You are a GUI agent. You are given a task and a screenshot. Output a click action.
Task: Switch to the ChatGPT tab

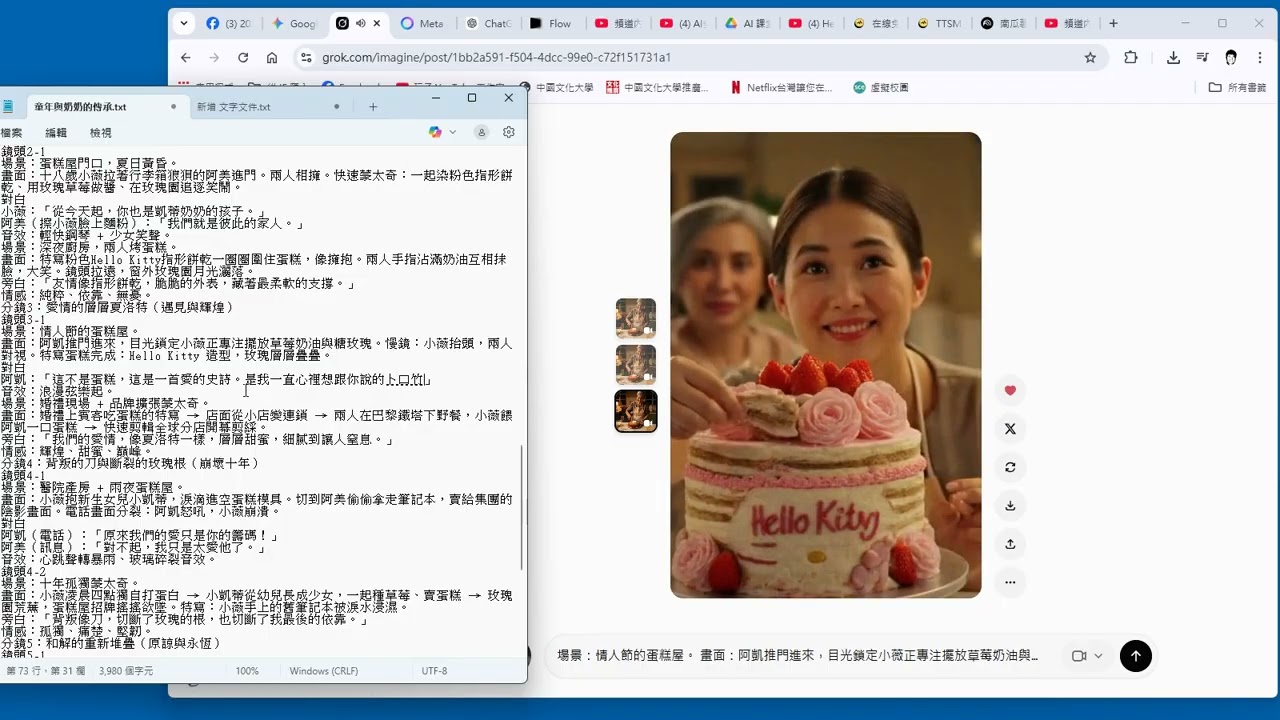coord(489,23)
